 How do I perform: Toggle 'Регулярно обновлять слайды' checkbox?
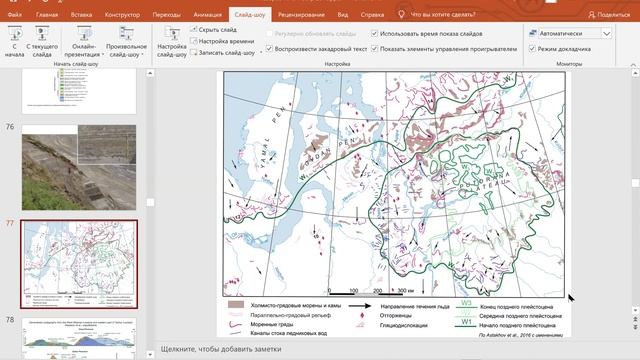tap(269, 33)
